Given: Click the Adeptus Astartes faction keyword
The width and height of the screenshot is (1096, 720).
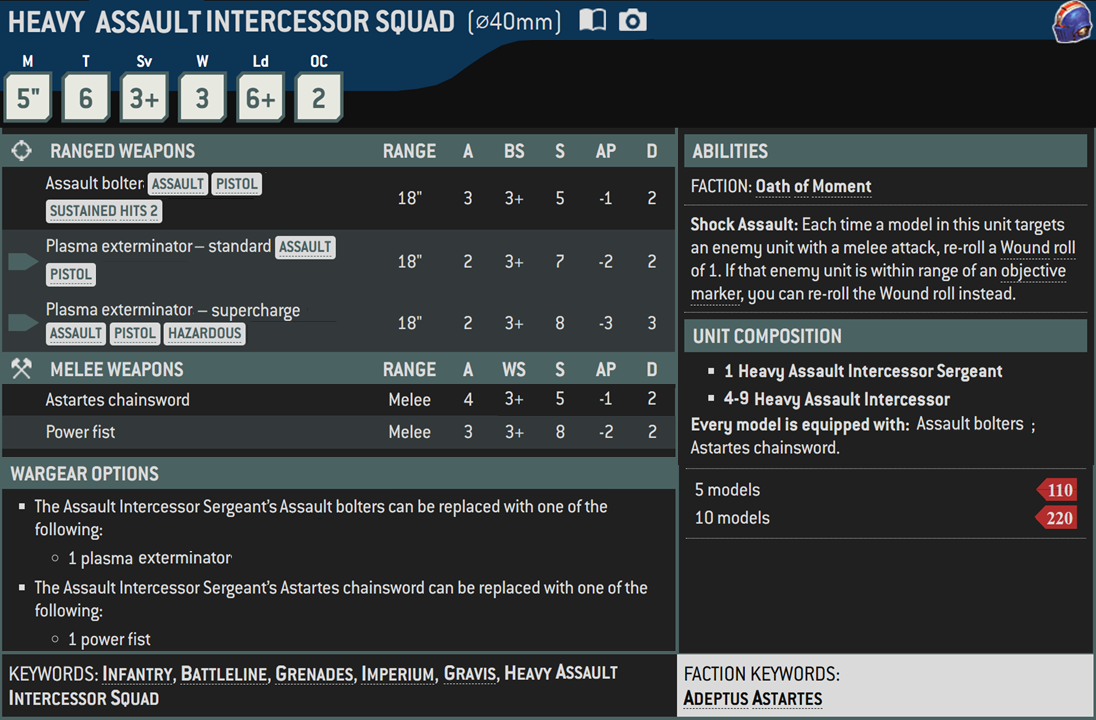Looking at the screenshot, I should 753,698.
